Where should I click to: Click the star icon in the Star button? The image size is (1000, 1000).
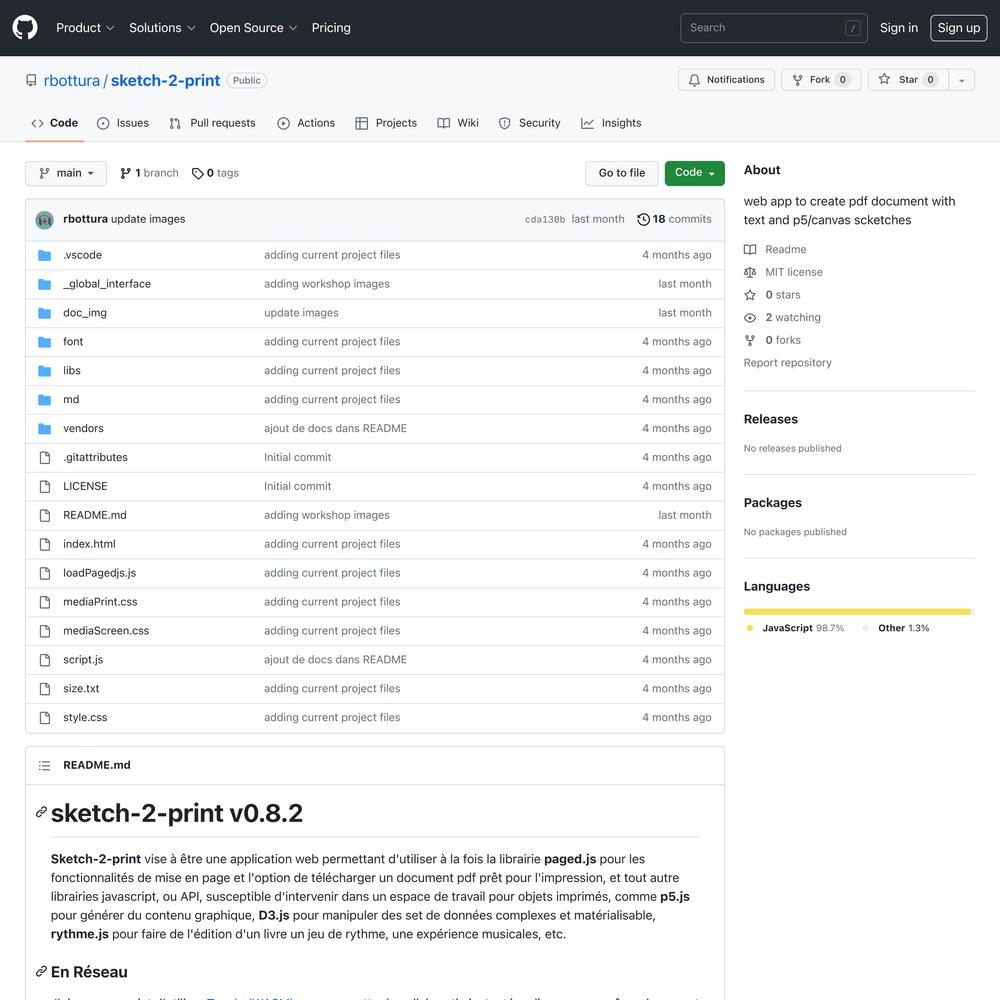coord(884,79)
